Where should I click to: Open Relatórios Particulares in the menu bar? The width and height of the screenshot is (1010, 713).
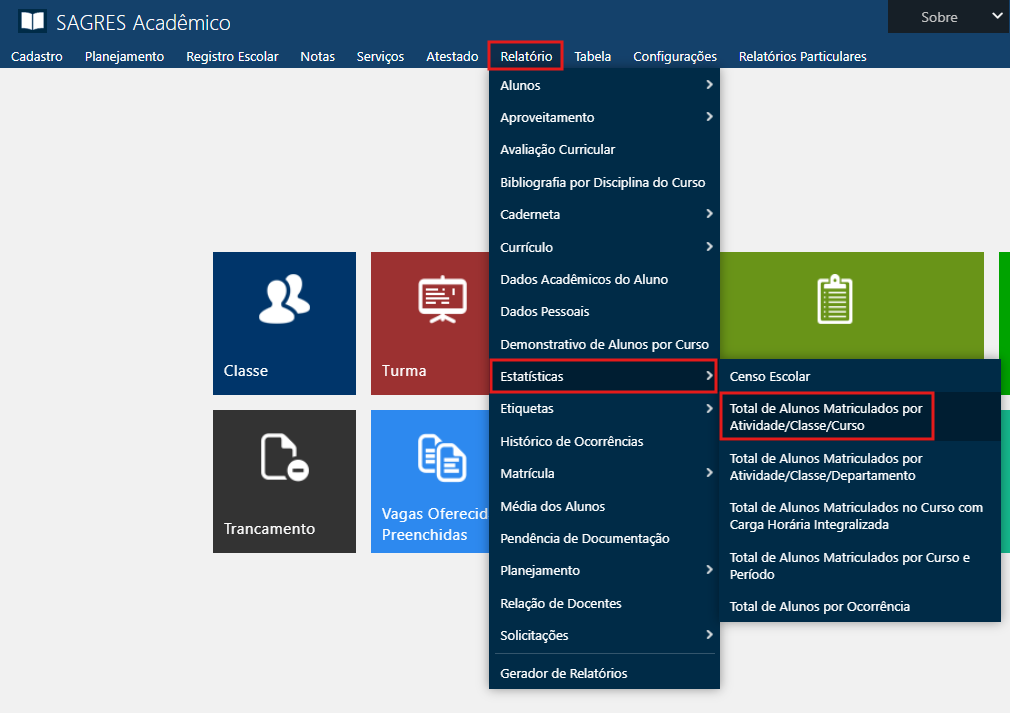tap(802, 56)
